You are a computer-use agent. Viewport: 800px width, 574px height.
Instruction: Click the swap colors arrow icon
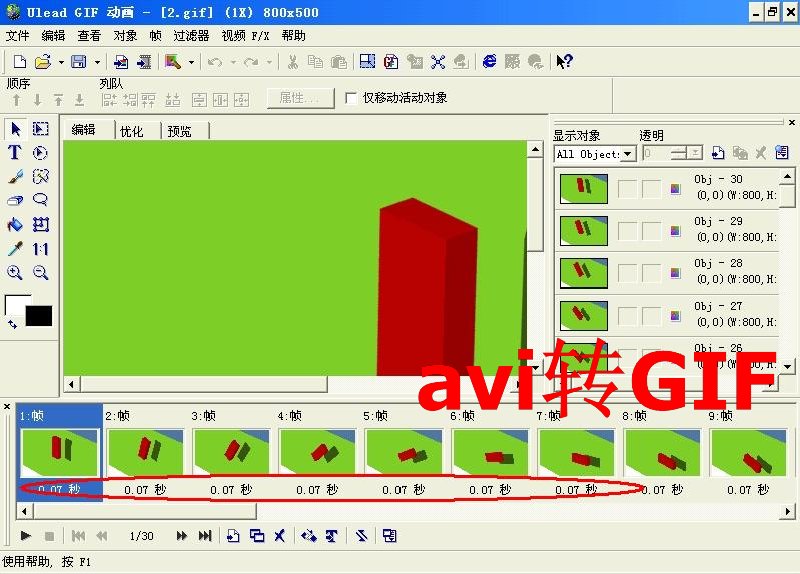point(12,323)
